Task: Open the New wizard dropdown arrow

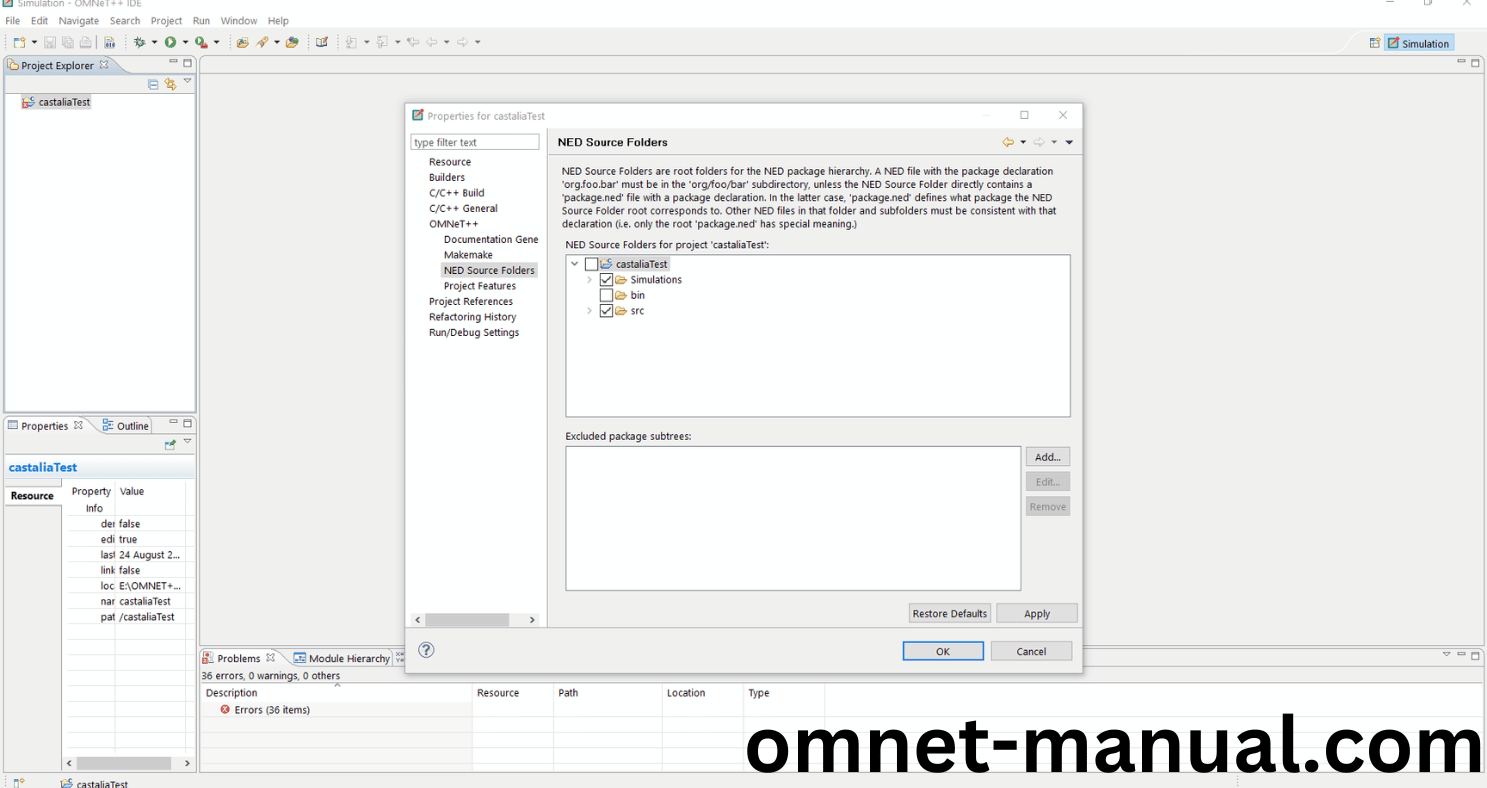Action: [x=34, y=42]
